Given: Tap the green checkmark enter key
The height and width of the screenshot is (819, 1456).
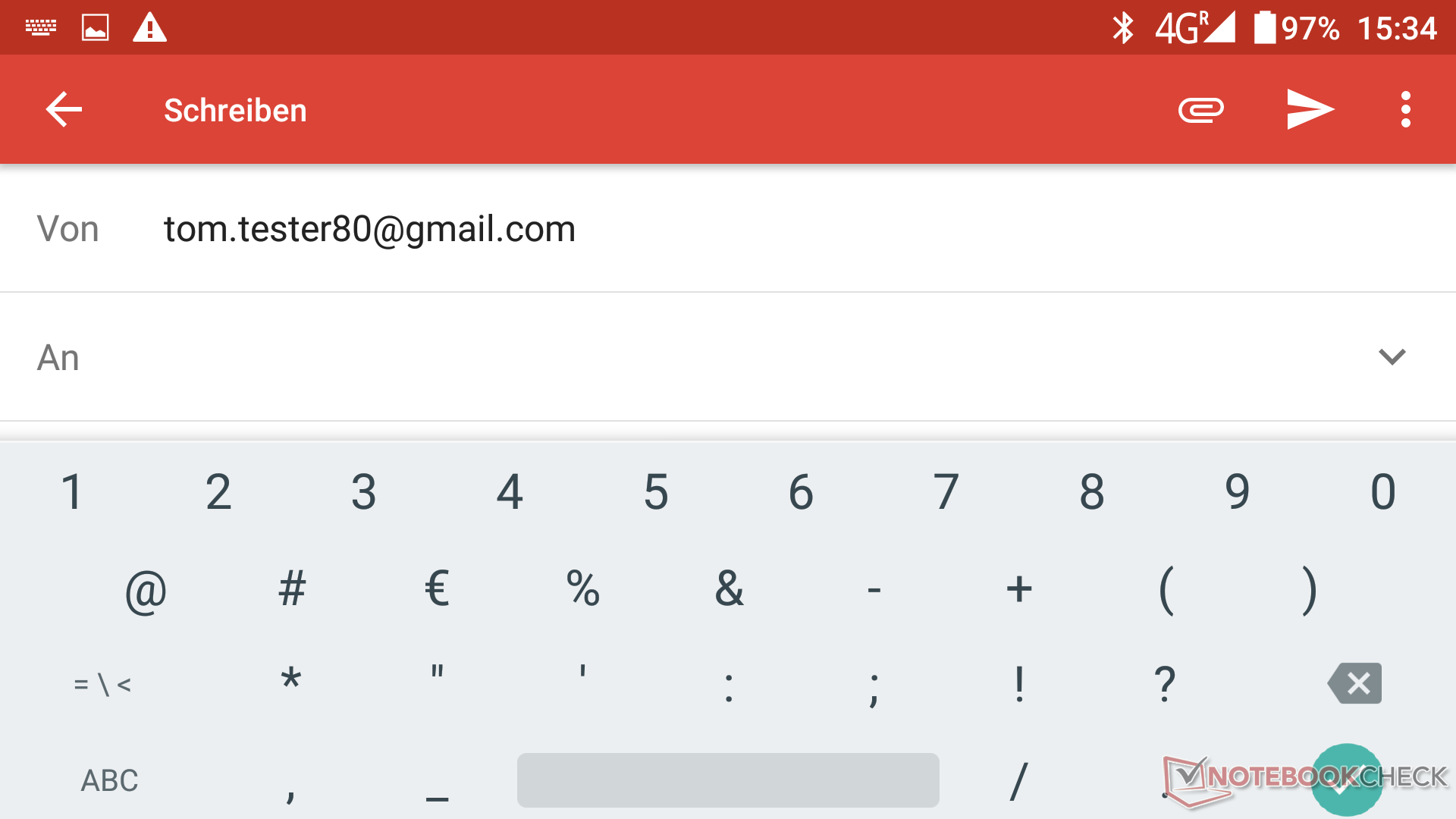Looking at the screenshot, I should [x=1347, y=780].
